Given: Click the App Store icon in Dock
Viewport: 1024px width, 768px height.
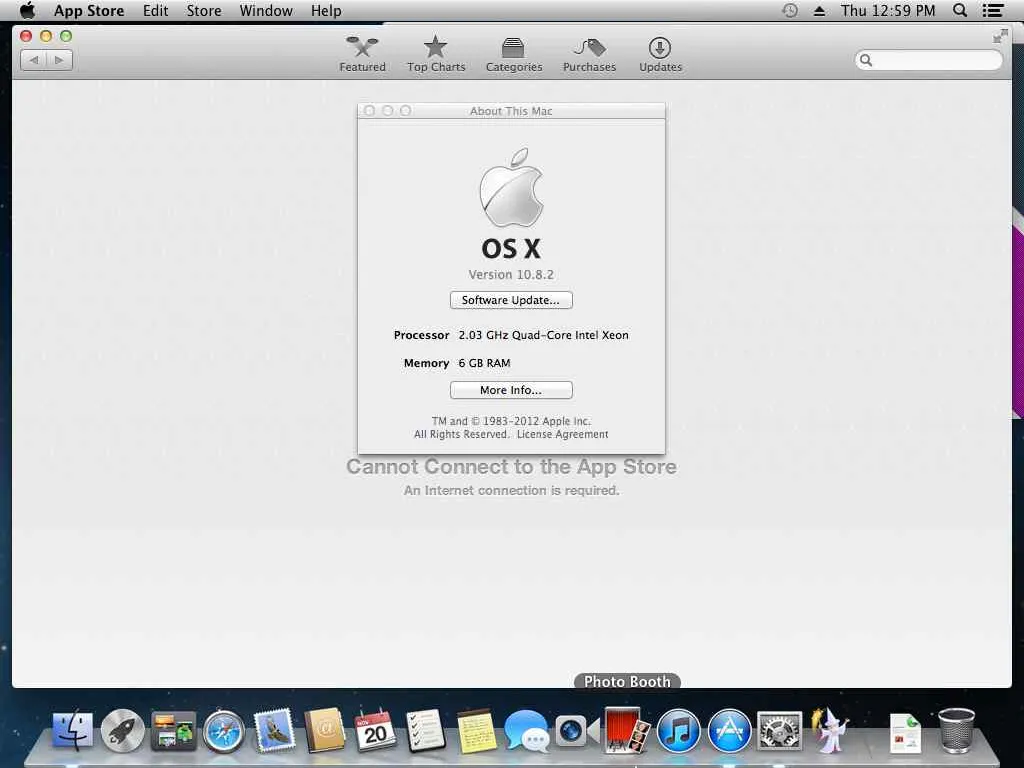Looking at the screenshot, I should tap(729, 731).
